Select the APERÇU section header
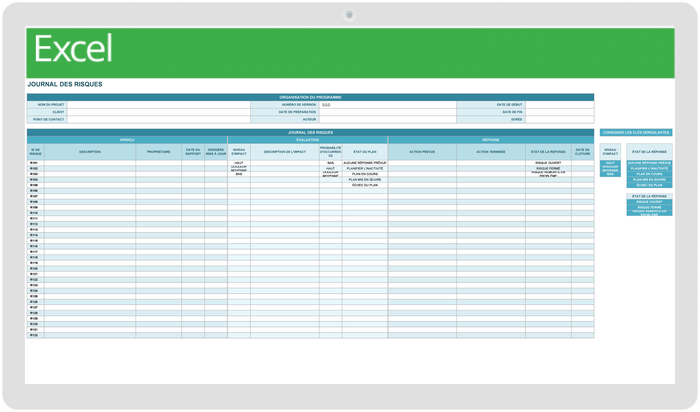Viewport: 700px width, 412px height. pyautogui.click(x=127, y=140)
